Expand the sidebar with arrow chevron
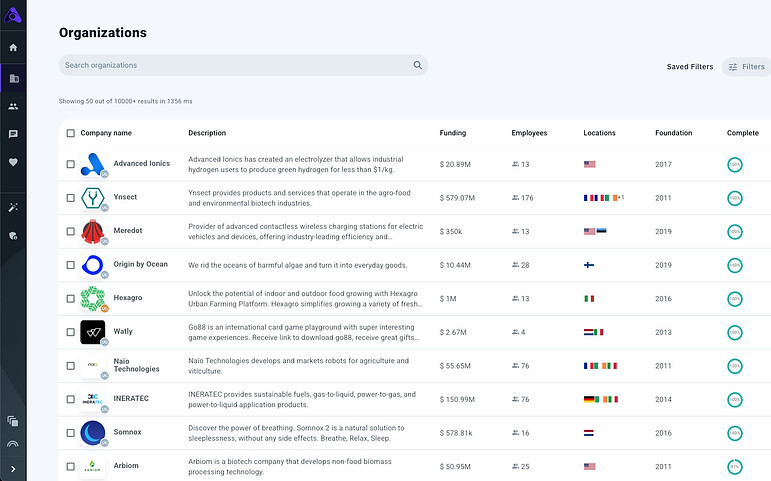Viewport: 771px width, 481px height. pyautogui.click(x=13, y=469)
